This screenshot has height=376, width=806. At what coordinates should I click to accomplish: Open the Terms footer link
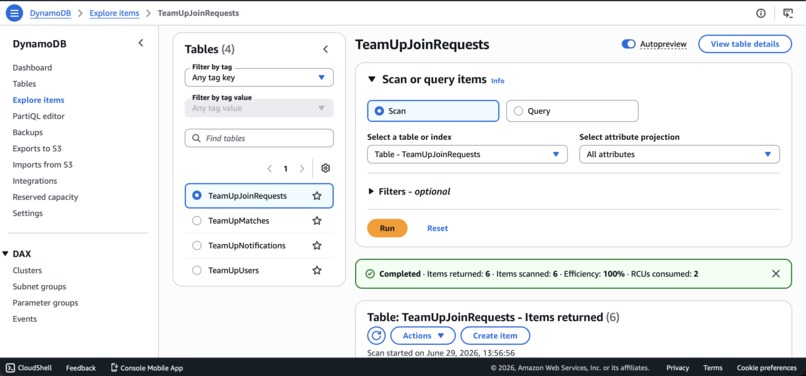click(713, 368)
